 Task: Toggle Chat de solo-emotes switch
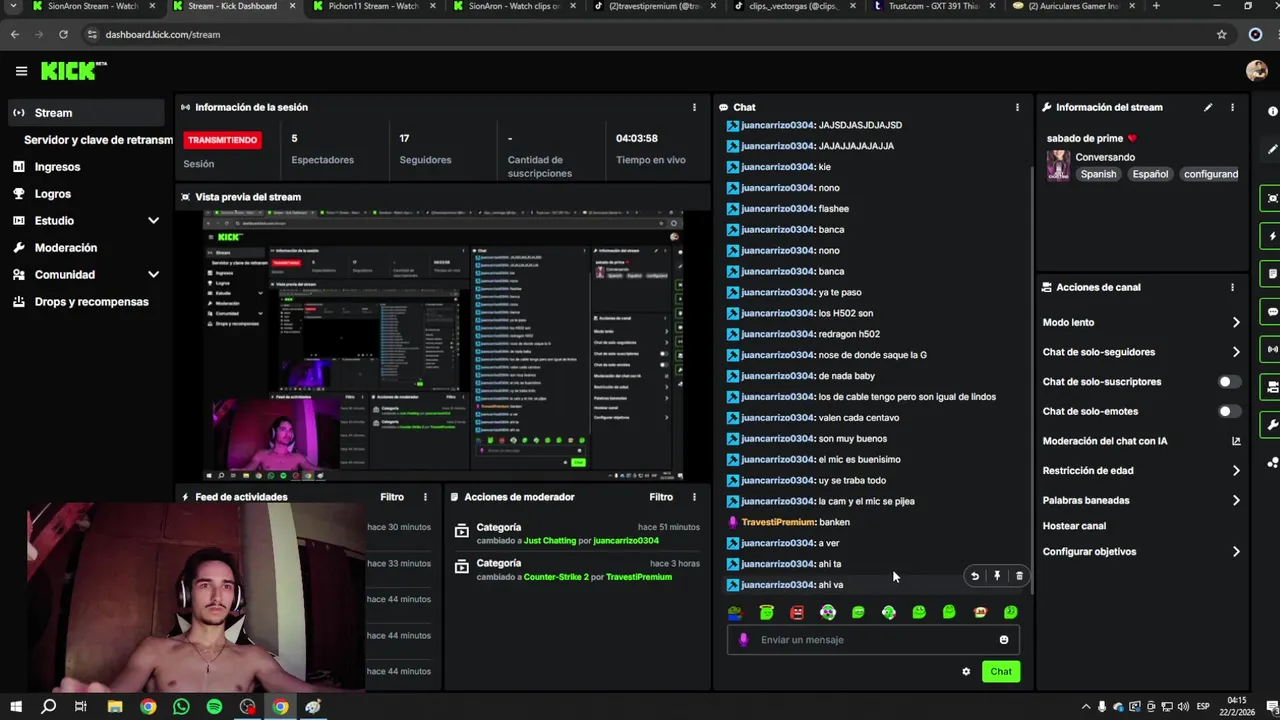coord(1229,411)
